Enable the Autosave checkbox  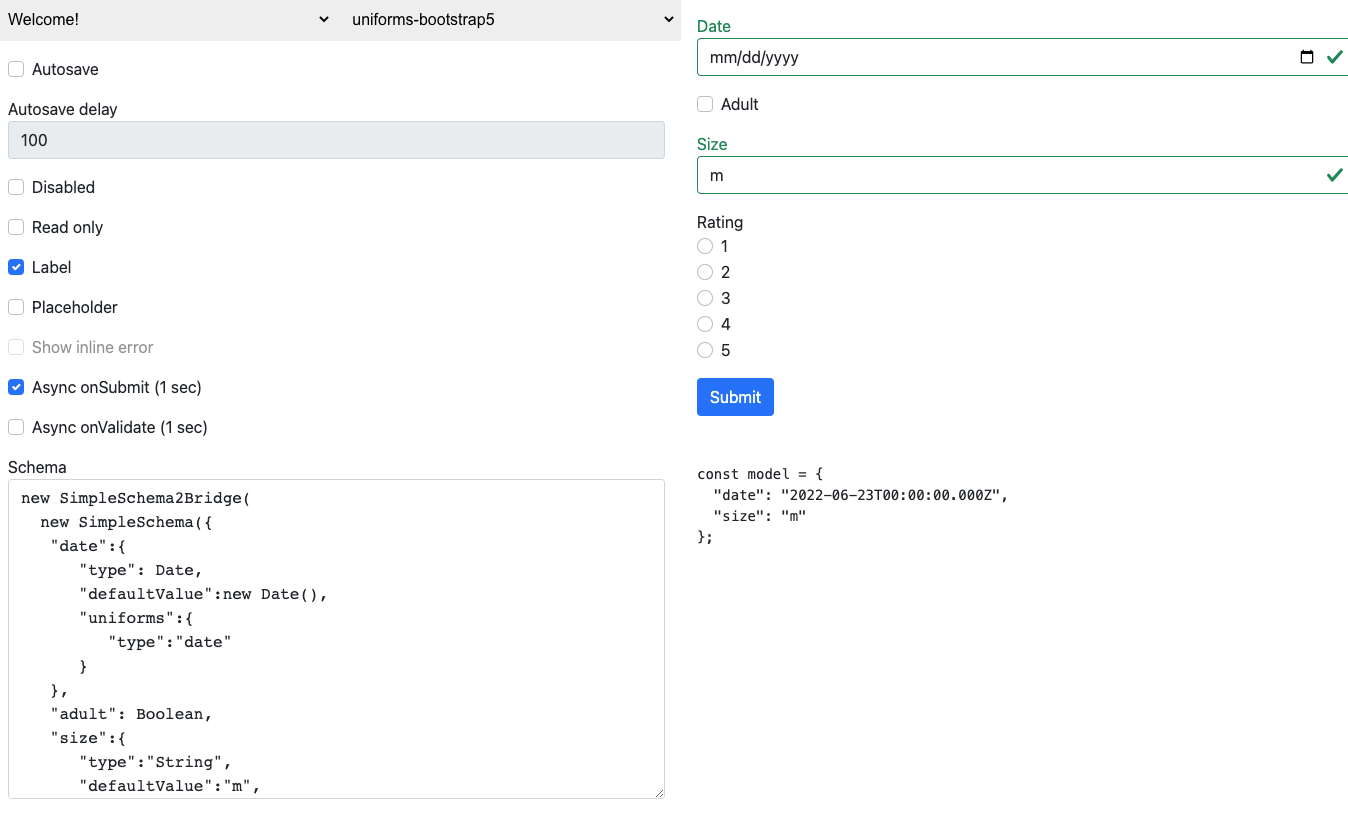[15, 69]
